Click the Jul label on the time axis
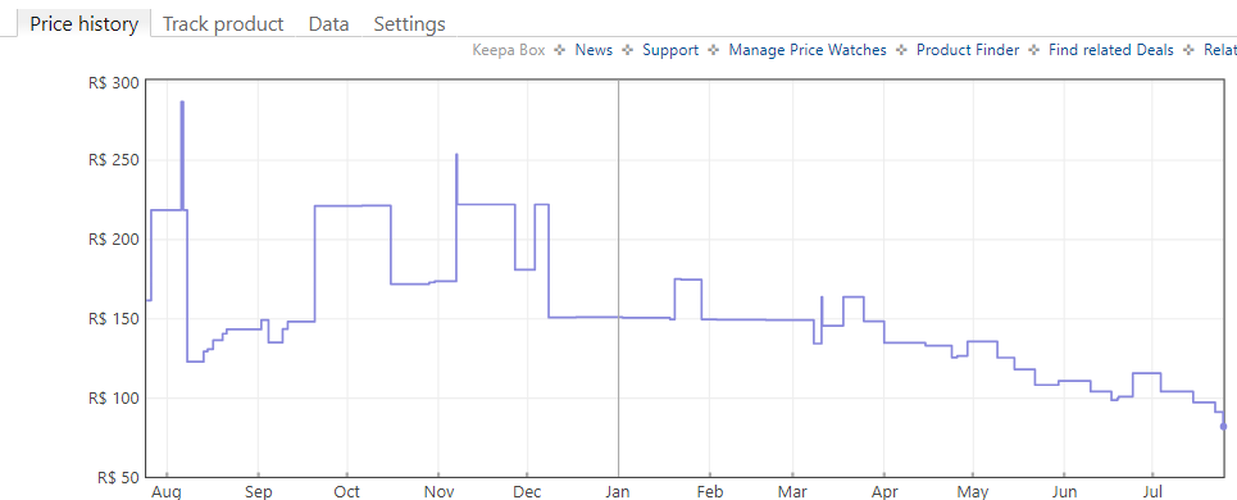The image size is (1237, 500). 1152,492
